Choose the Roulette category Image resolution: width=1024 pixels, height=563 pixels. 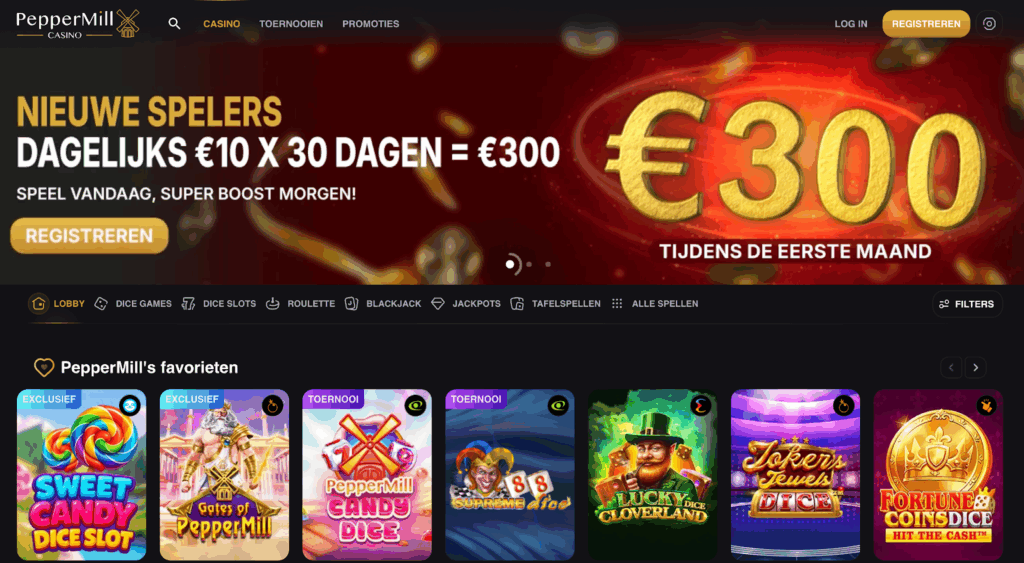click(x=300, y=304)
